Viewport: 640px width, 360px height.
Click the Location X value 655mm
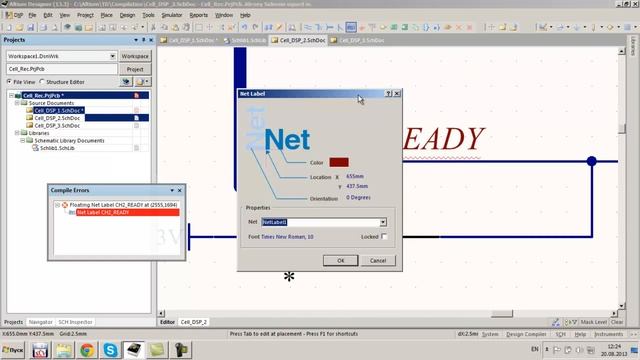[x=355, y=176]
